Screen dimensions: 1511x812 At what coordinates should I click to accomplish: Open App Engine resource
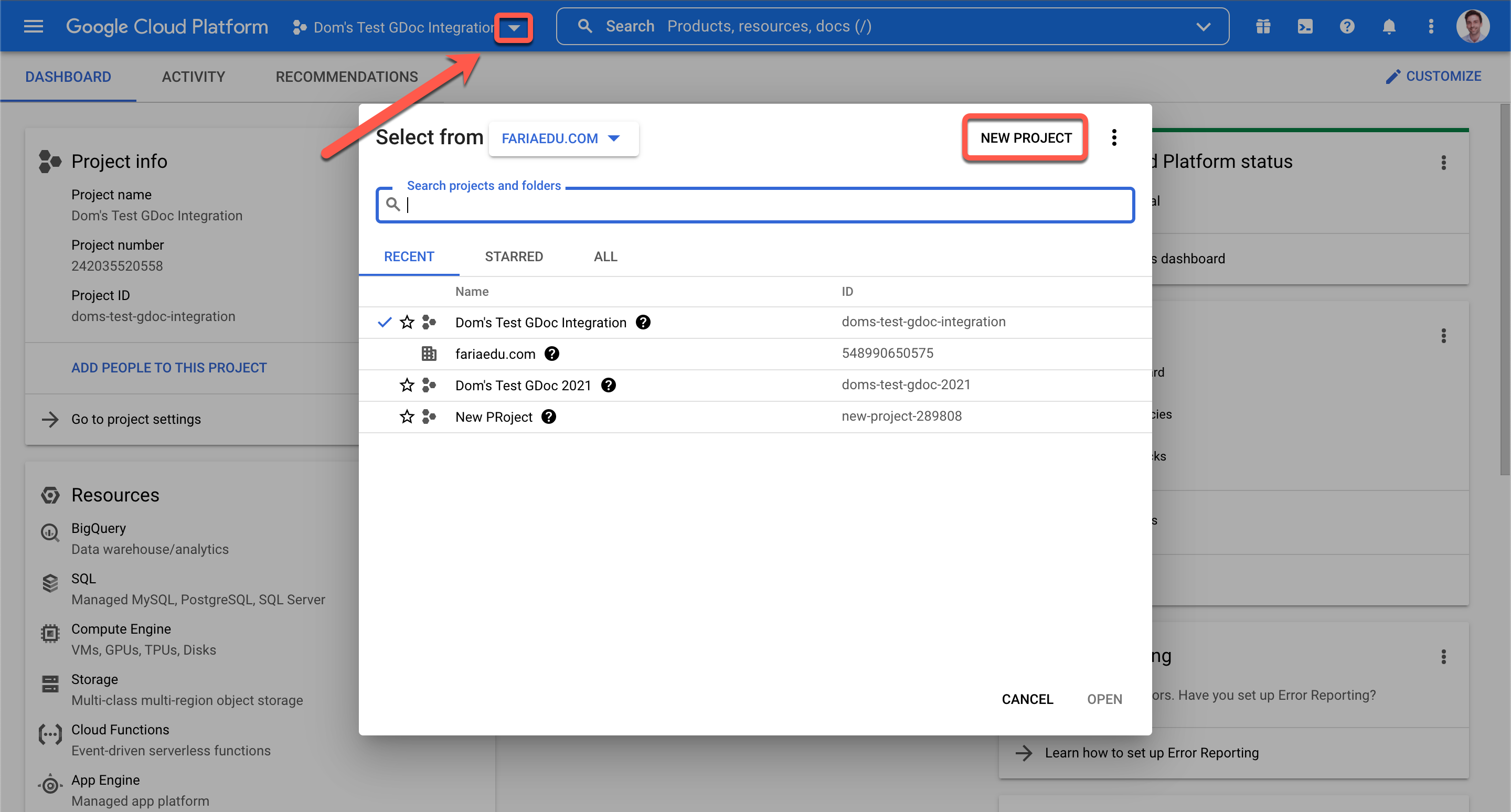coord(105,781)
